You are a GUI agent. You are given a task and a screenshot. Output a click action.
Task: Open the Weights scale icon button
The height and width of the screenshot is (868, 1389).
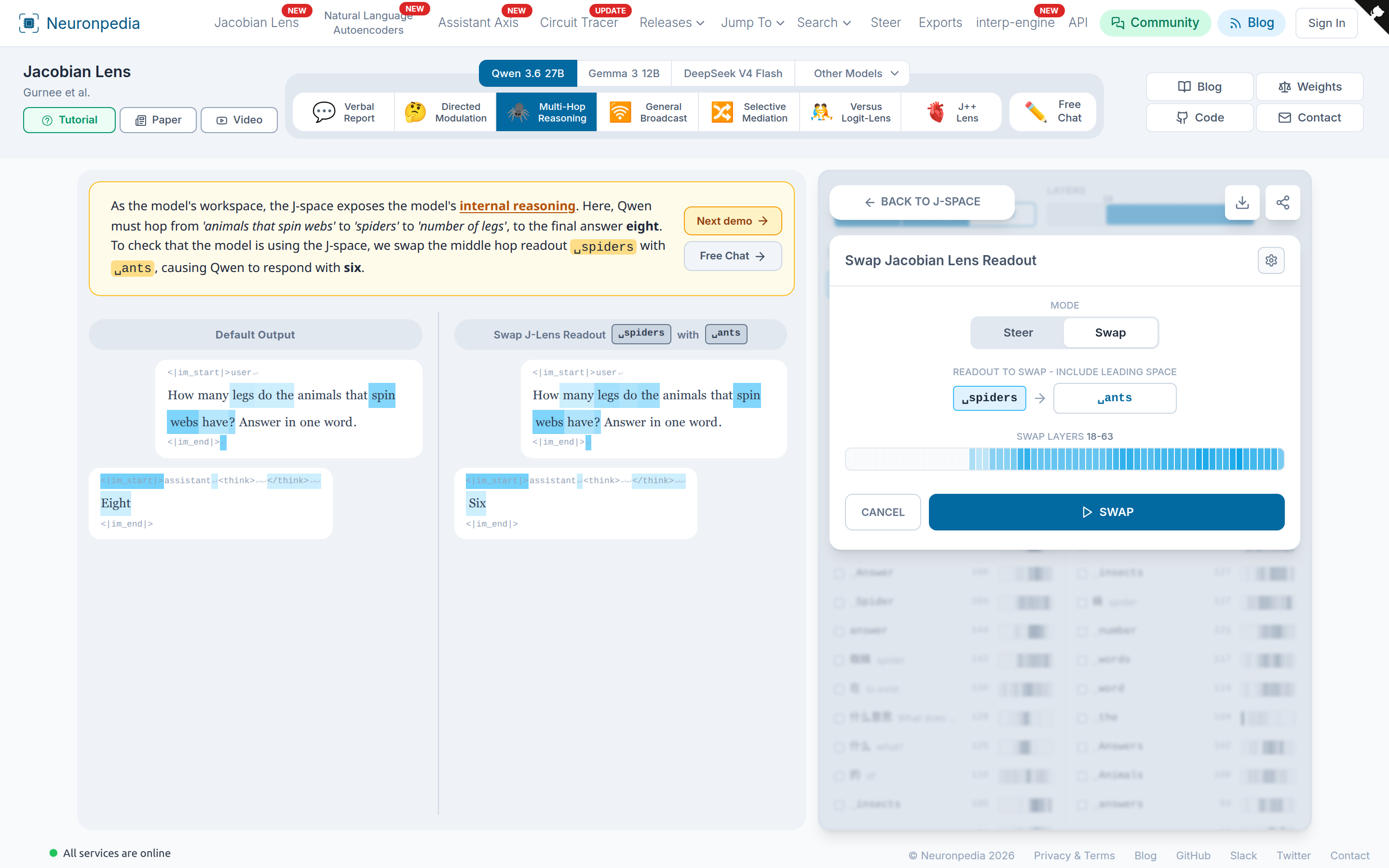click(x=1310, y=87)
